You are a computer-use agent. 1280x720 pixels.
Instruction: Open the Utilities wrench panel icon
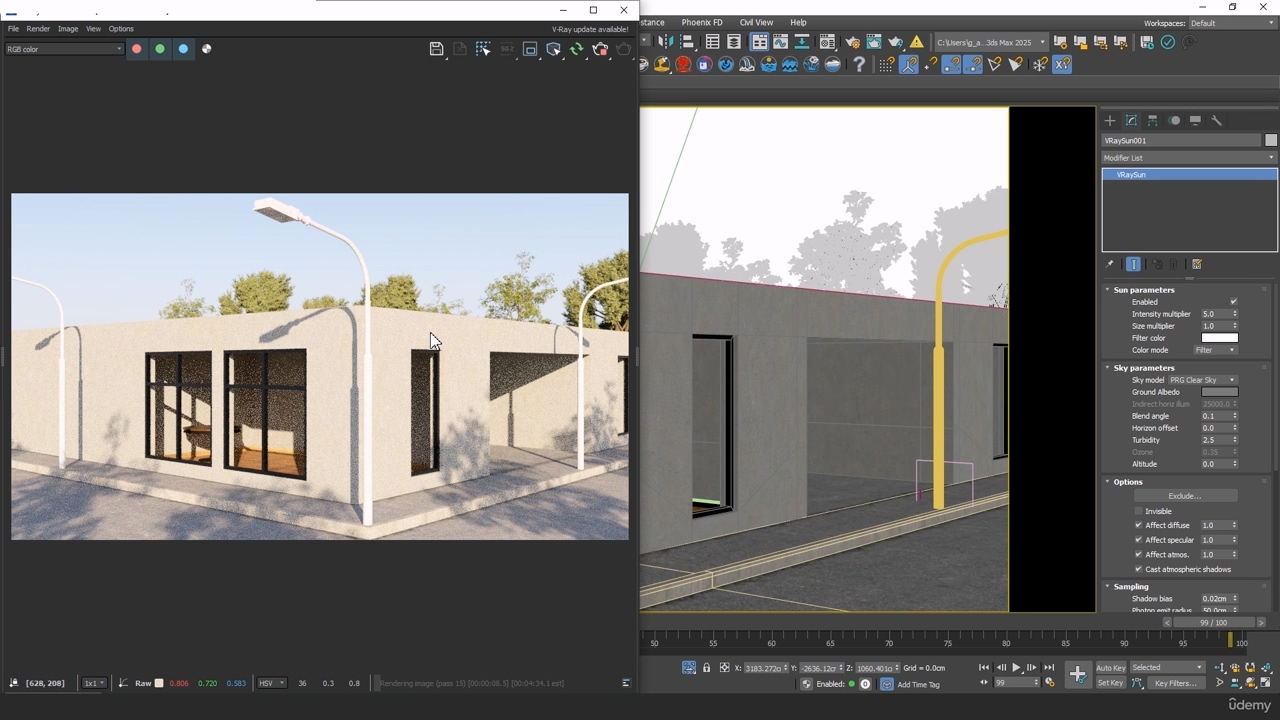(x=1217, y=120)
